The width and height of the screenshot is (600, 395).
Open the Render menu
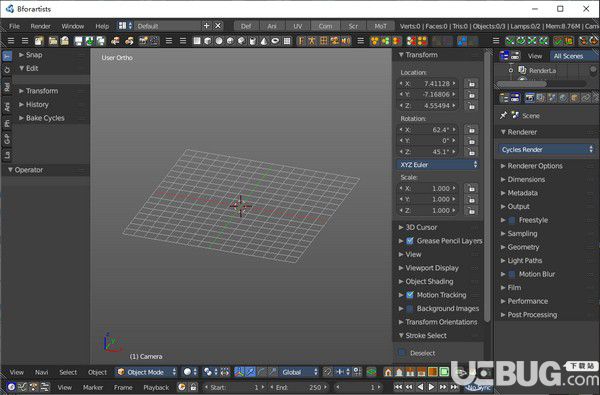(x=41, y=26)
